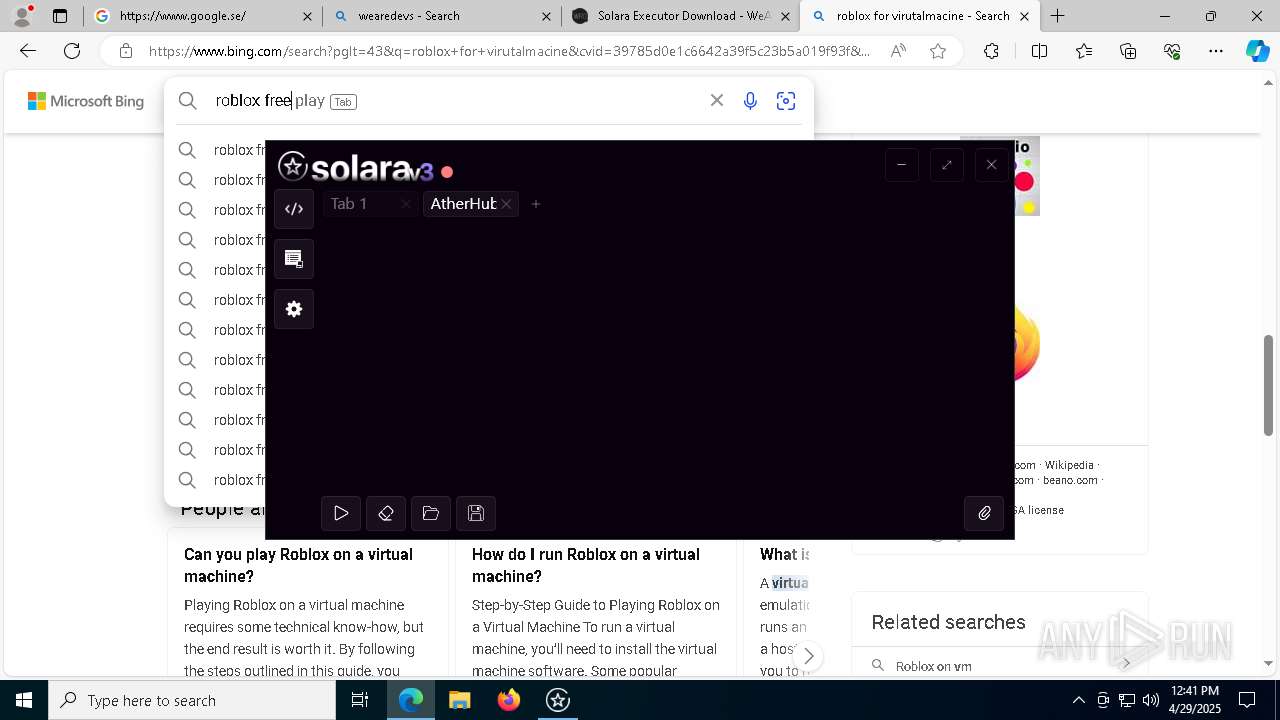This screenshot has width=1280, height=720.
Task: Save script with Solara floppy disk icon
Action: pos(476,513)
